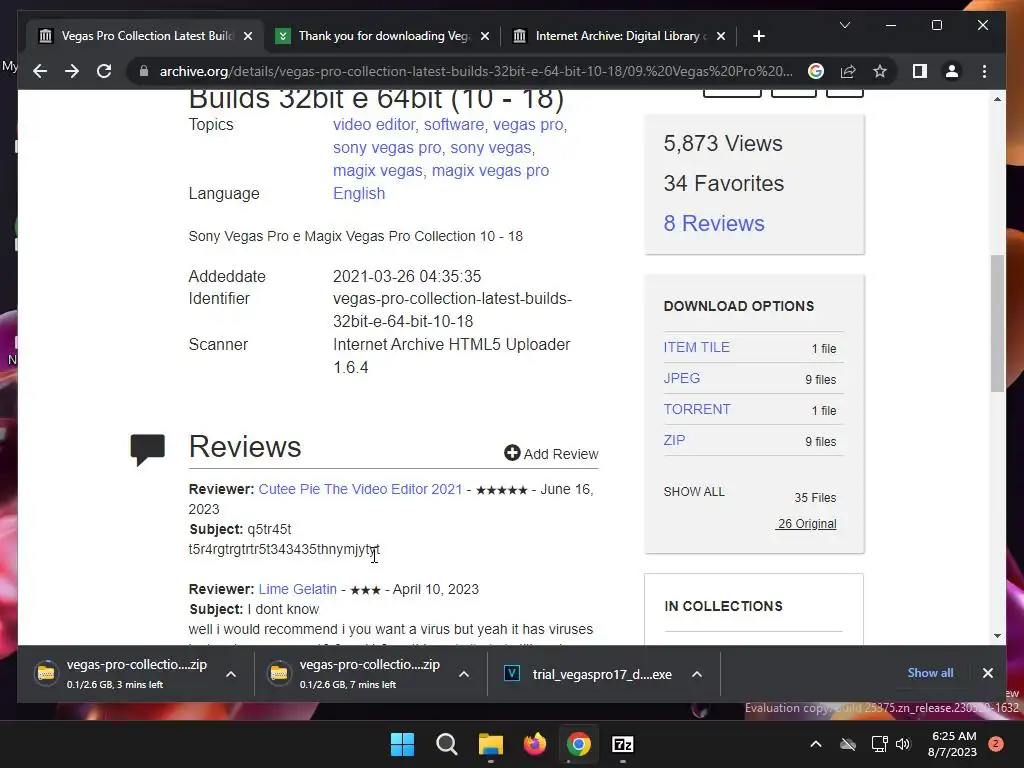The width and height of the screenshot is (1024, 768).
Task: Click the Reviews speech bubble icon
Action: (148, 449)
